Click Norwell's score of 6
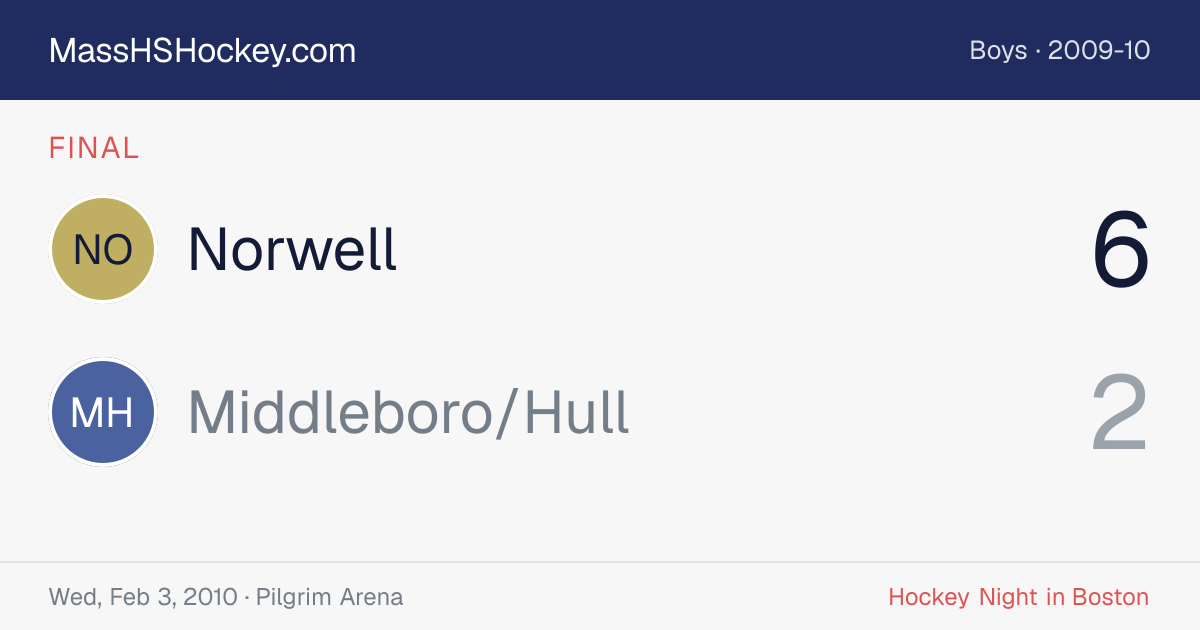The width and height of the screenshot is (1200, 630). pos(1121,249)
